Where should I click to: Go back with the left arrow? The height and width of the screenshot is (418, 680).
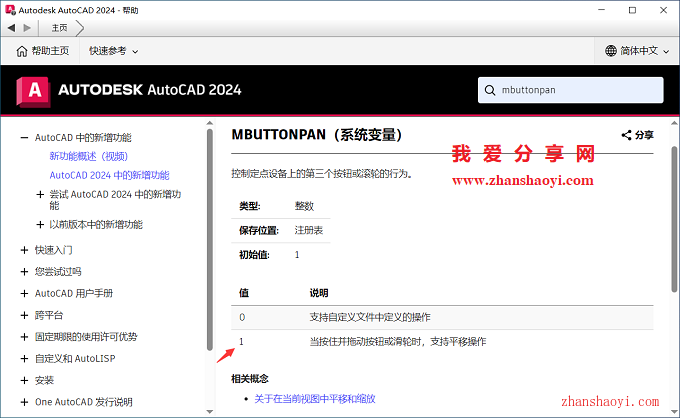tap(11, 28)
